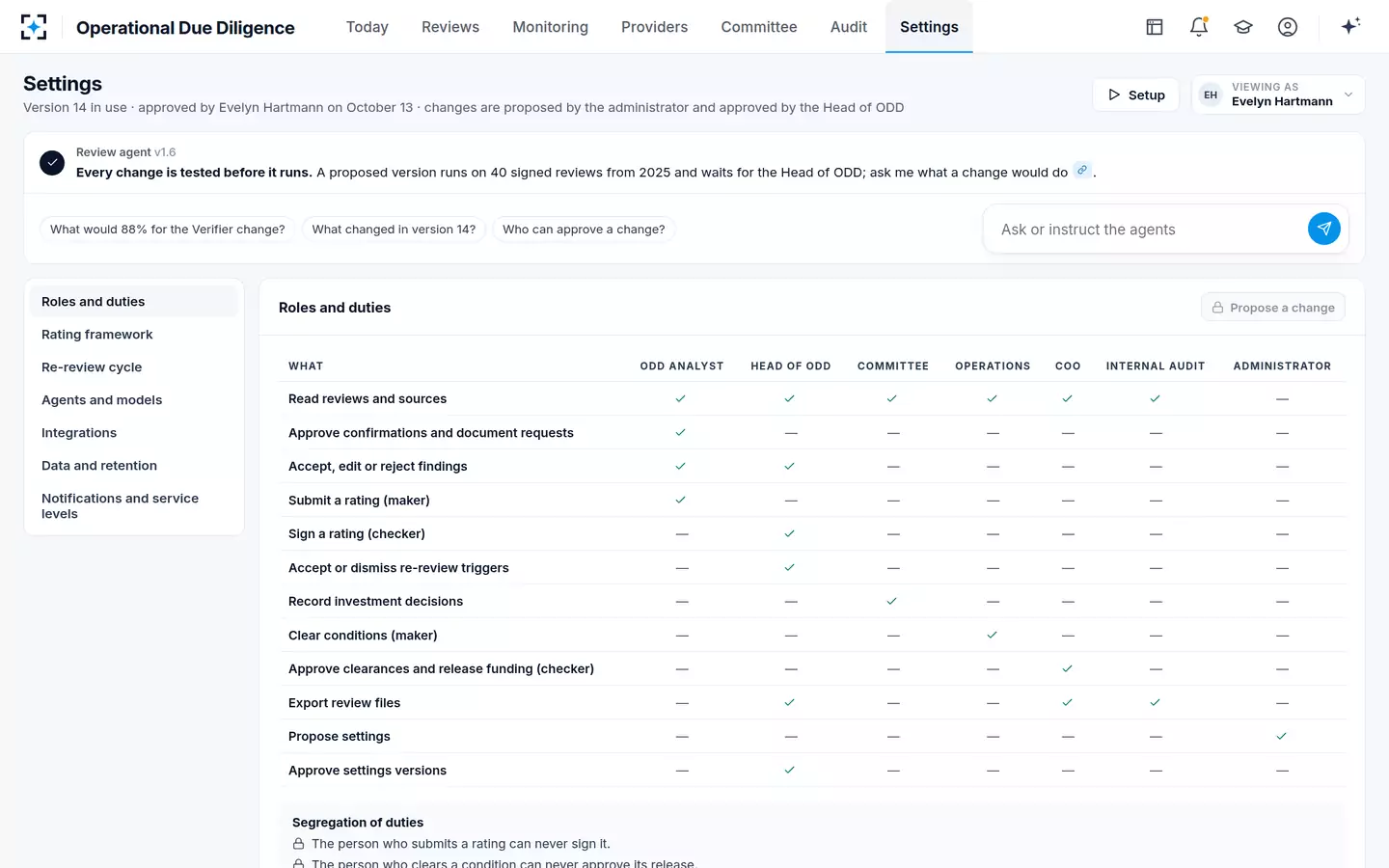Image resolution: width=1389 pixels, height=868 pixels.
Task: Open the AI sparkle assistant icon
Action: pos(1350,26)
